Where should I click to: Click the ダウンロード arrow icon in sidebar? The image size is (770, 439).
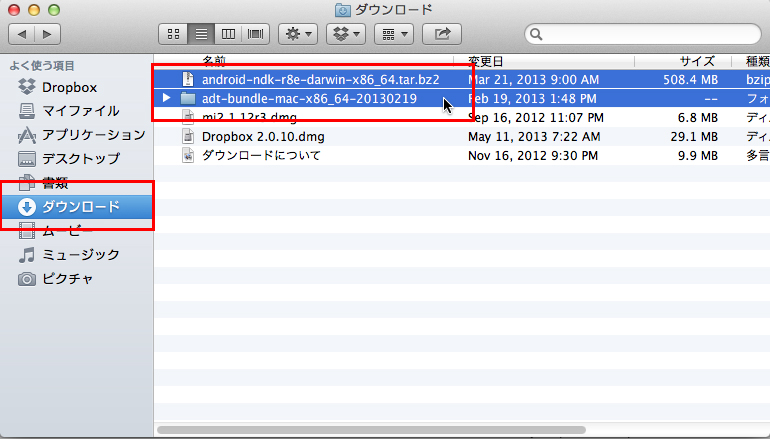coord(27,207)
